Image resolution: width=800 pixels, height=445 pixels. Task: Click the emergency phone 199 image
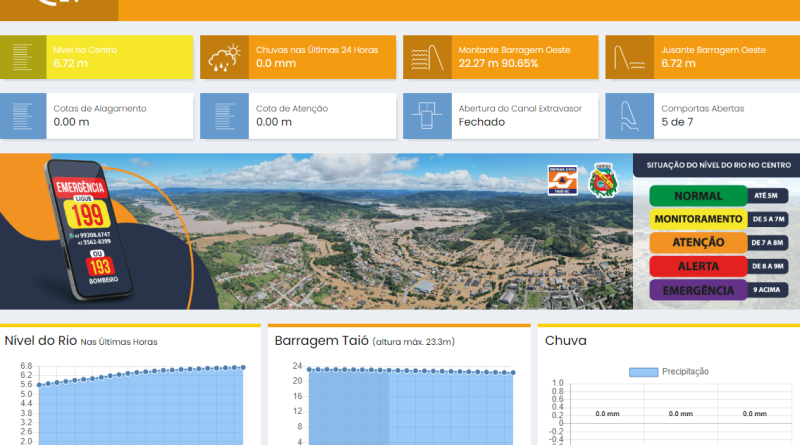tap(88, 230)
